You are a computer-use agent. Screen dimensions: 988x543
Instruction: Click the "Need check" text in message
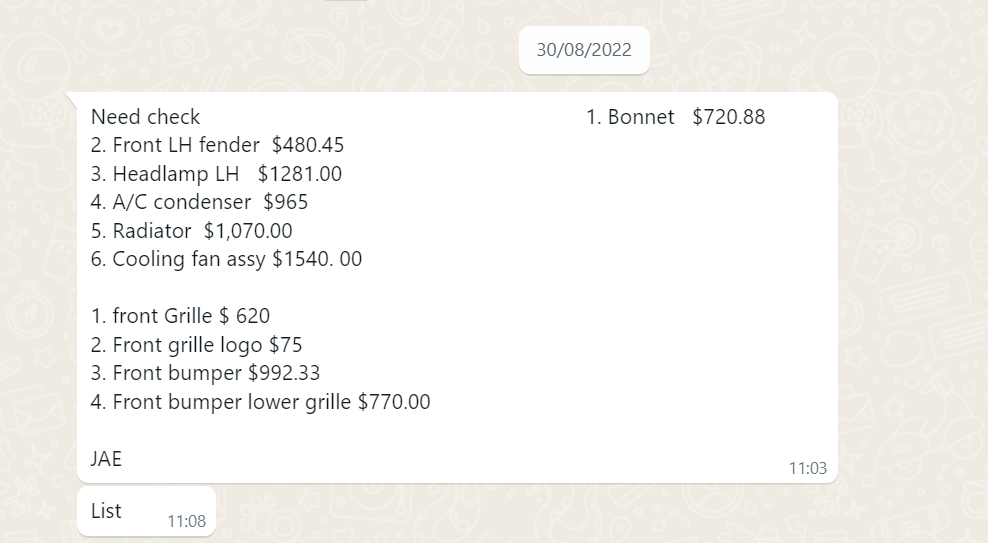click(x=145, y=117)
